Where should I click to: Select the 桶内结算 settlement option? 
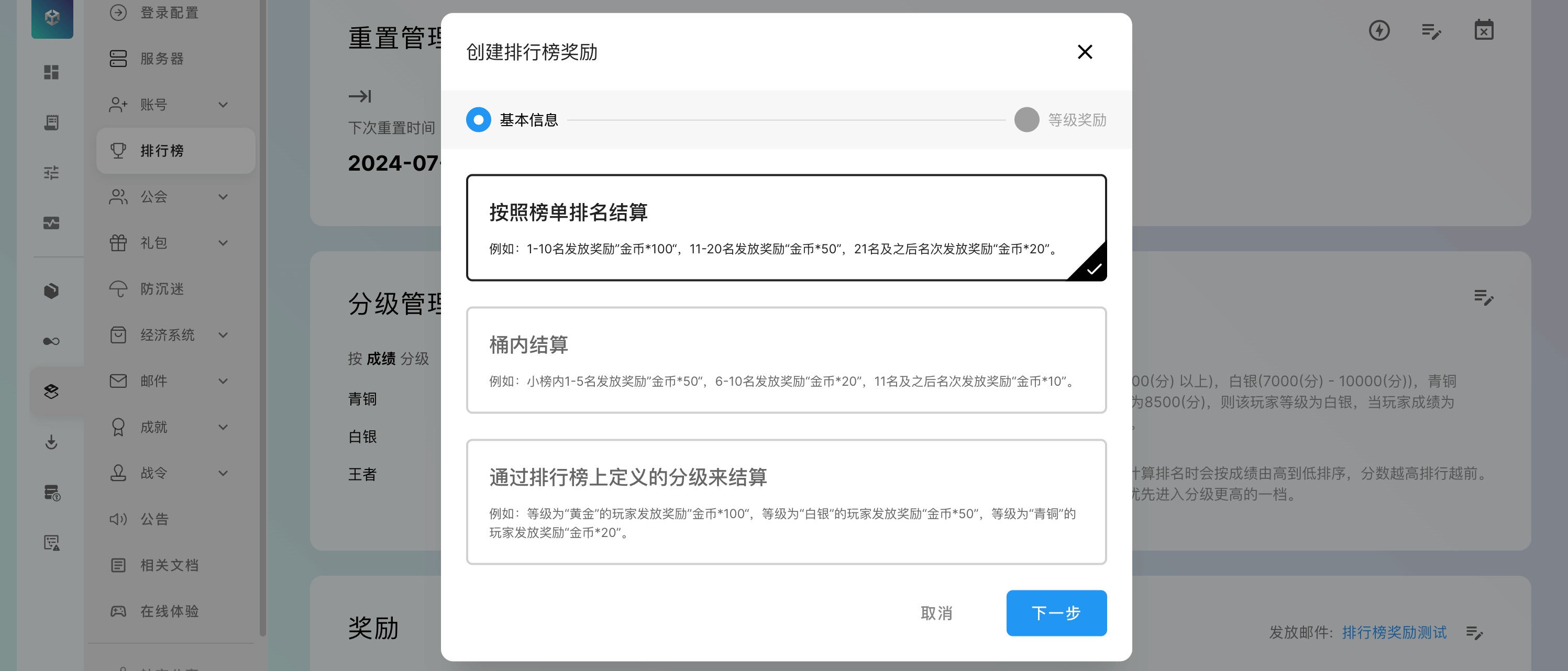(785, 360)
